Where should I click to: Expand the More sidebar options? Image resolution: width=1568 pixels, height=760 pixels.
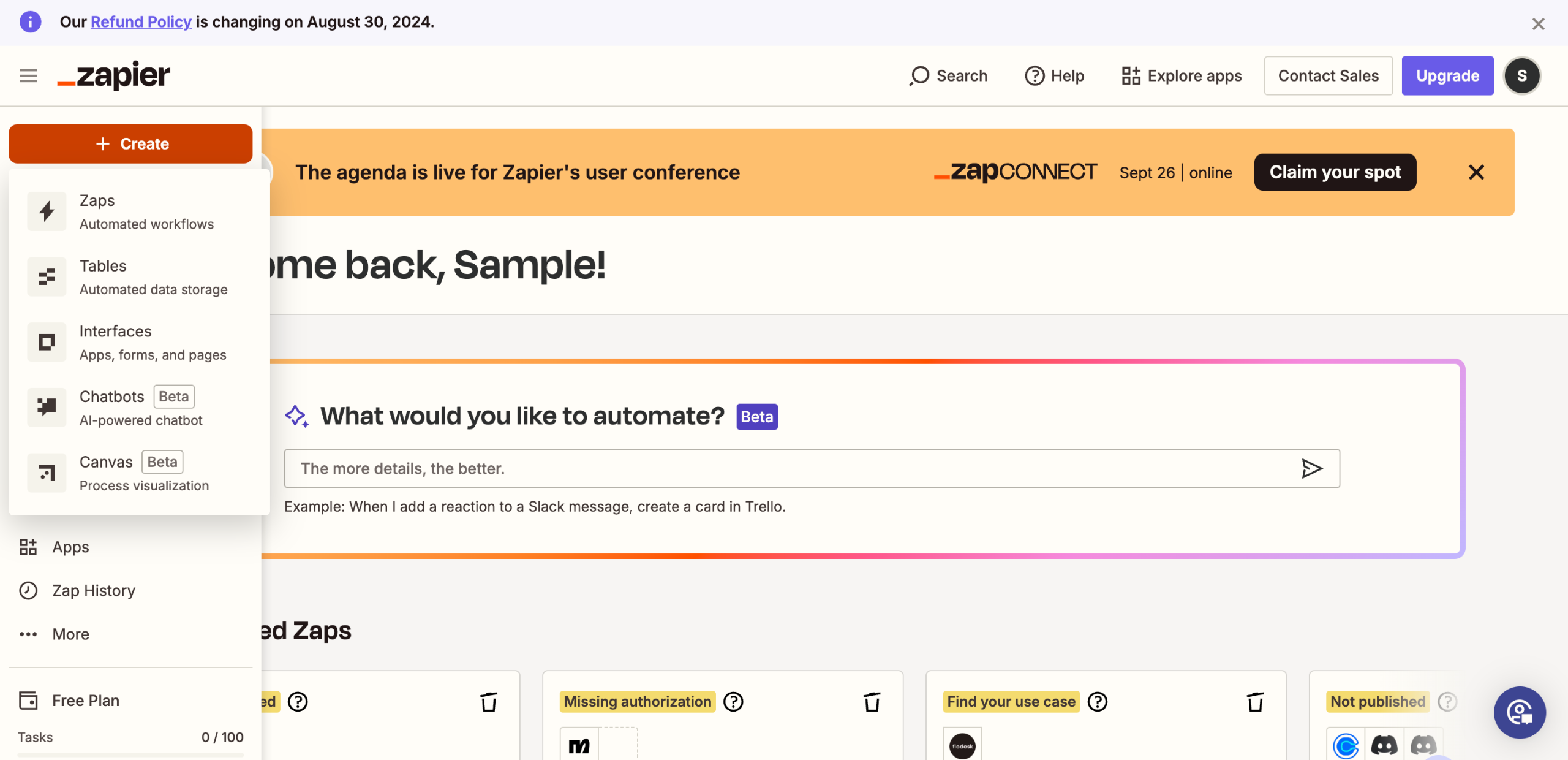coord(70,634)
